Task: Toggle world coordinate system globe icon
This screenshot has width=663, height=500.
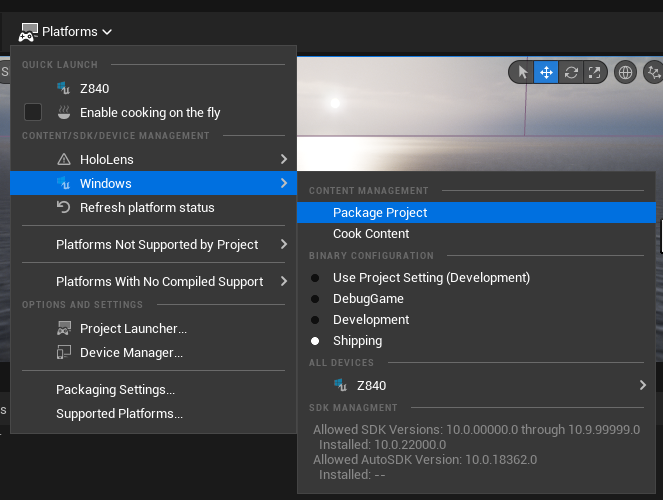Action: click(x=626, y=72)
